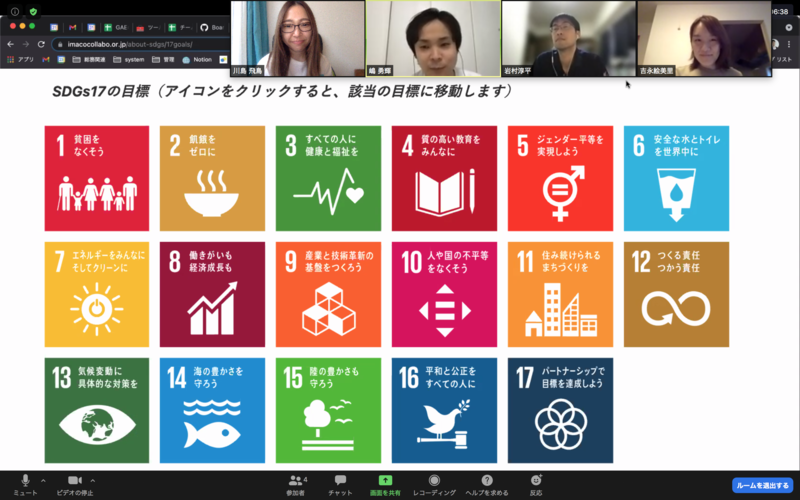Viewport: 800px width, 500px height.
Task: Open goal 11 住み続けられるまちづくりを tile
Action: [x=560, y=294]
